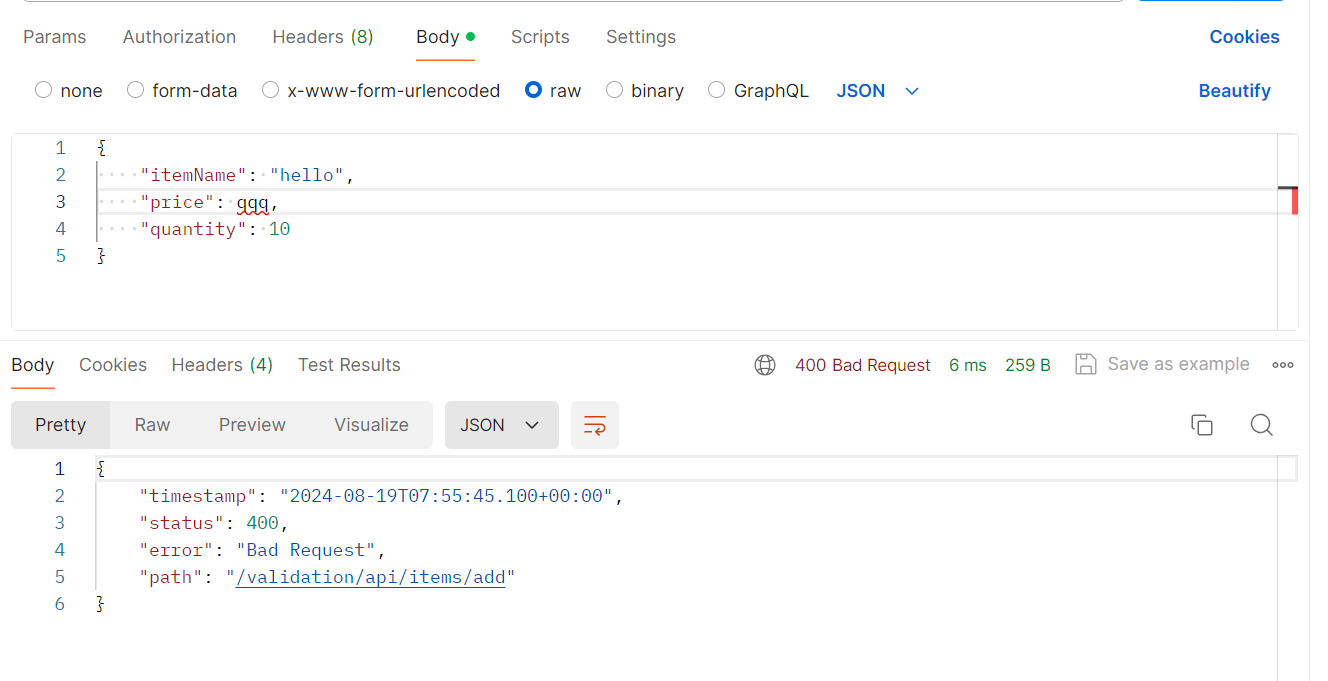This screenshot has width=1328, height=681.
Task: Open the request body JSON language dropdown
Action: click(878, 91)
